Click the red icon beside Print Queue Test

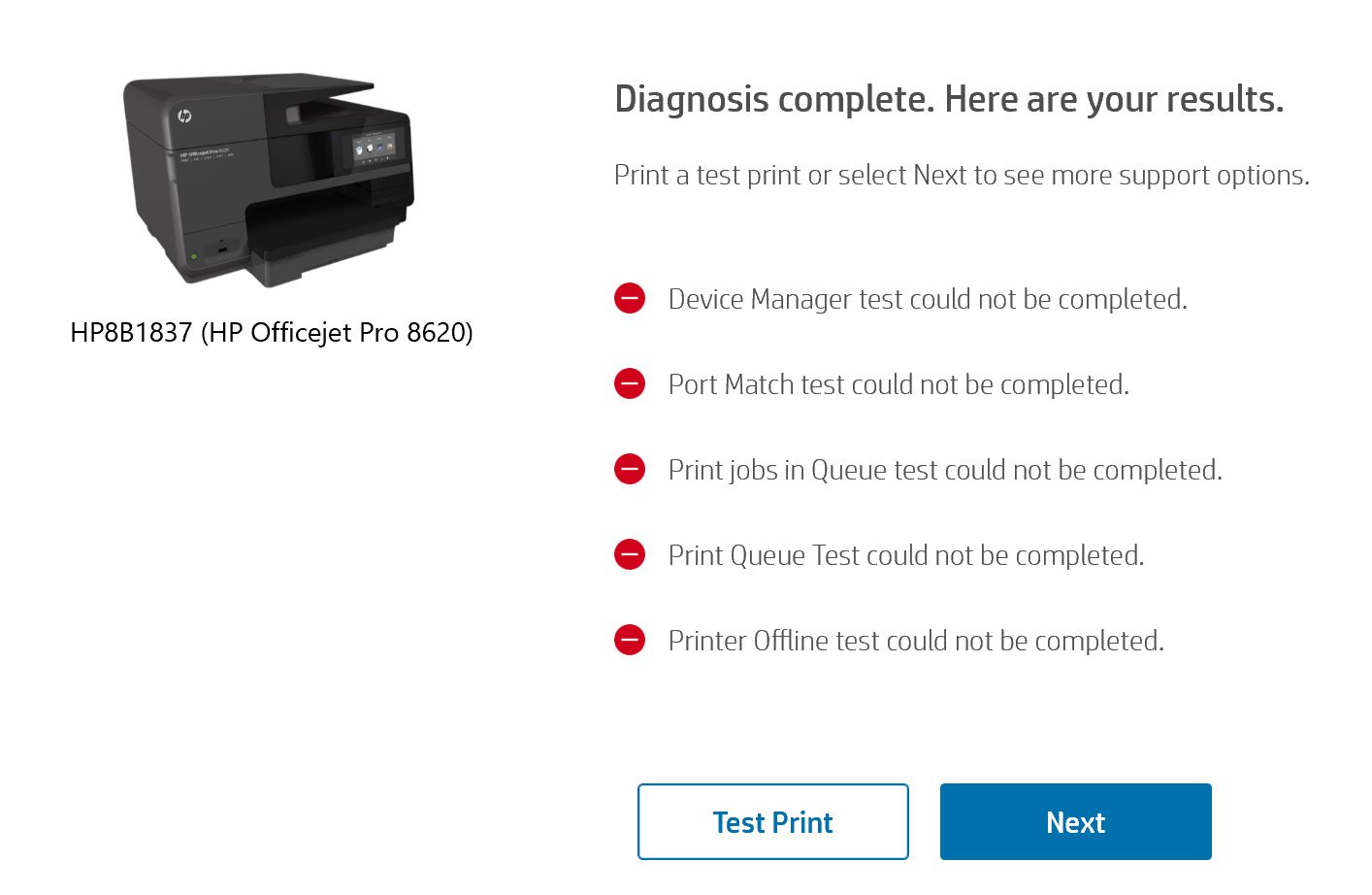point(630,554)
